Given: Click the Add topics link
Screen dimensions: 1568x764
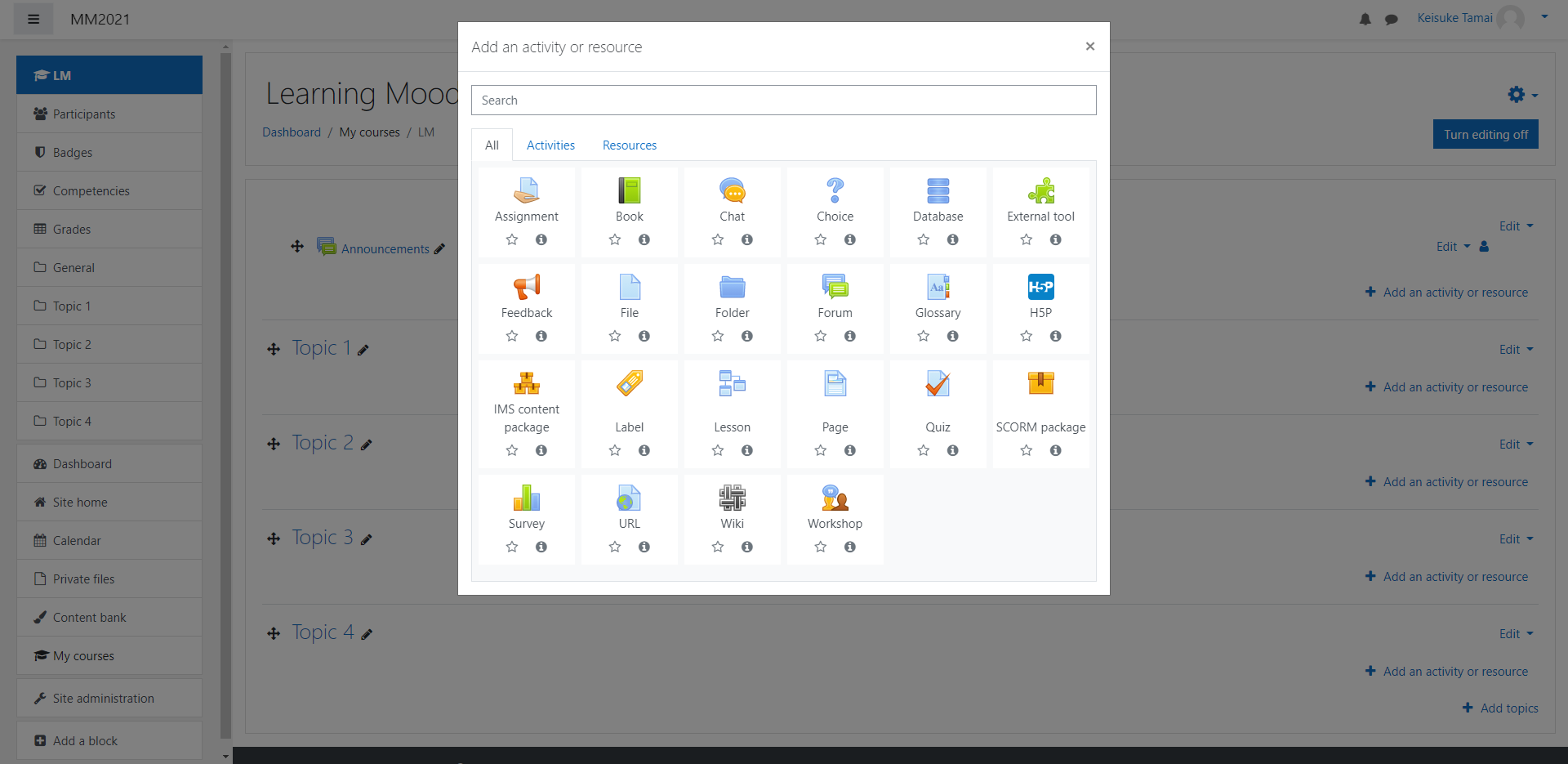Looking at the screenshot, I should pyautogui.click(x=1500, y=708).
